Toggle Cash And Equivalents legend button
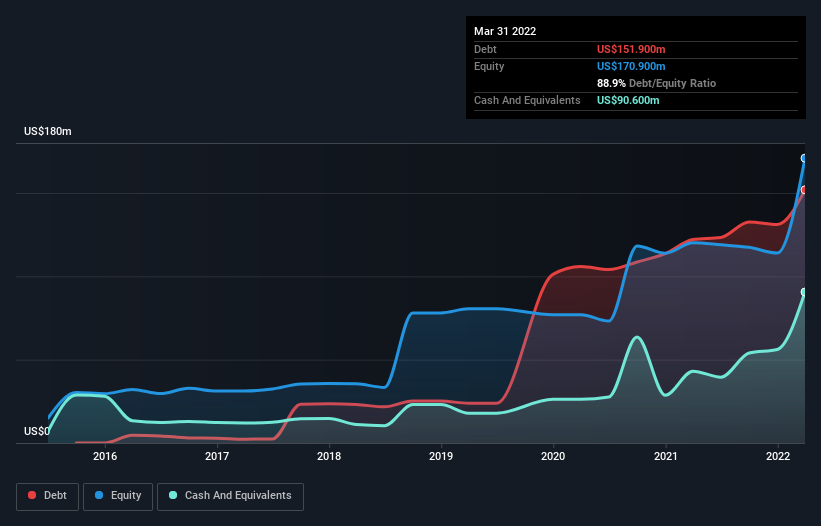 [x=230, y=496]
